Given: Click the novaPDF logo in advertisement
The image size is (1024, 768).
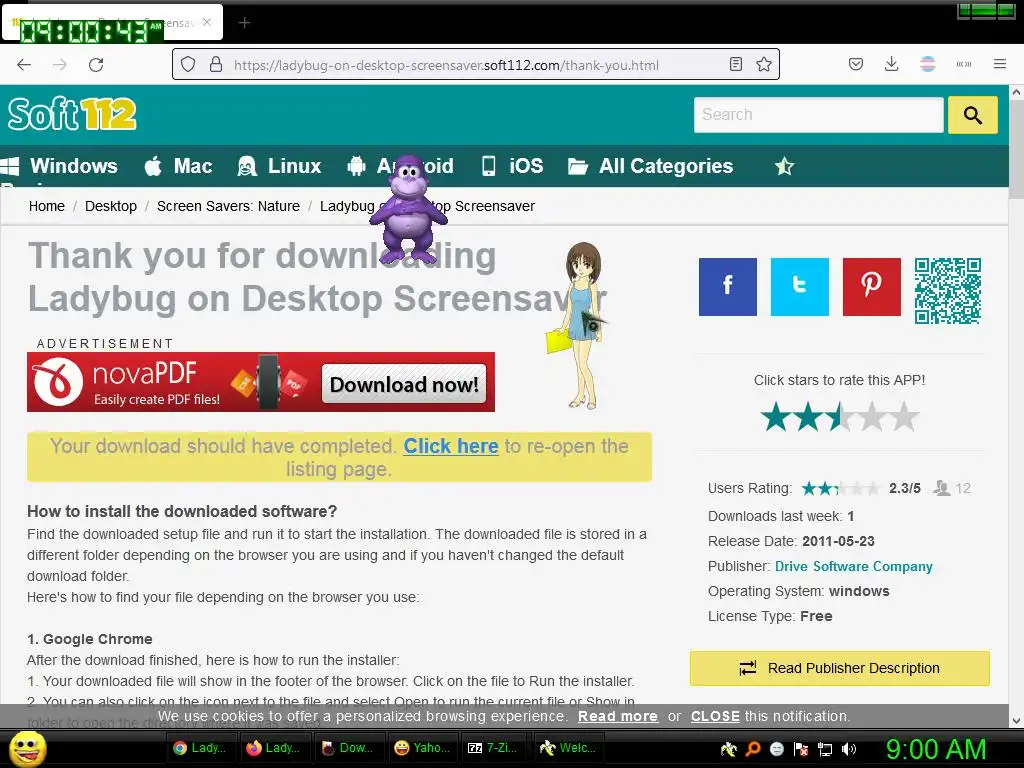Looking at the screenshot, I should [57, 382].
